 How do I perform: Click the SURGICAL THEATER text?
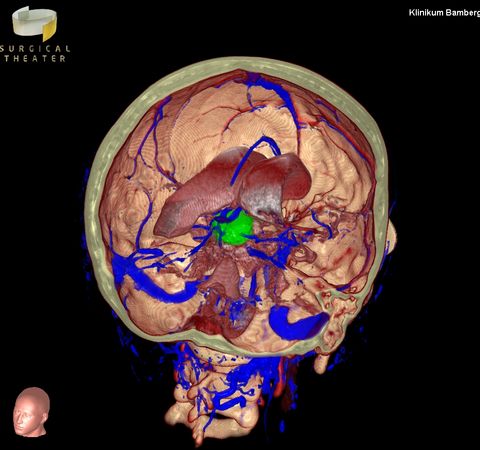click(x=35, y=53)
